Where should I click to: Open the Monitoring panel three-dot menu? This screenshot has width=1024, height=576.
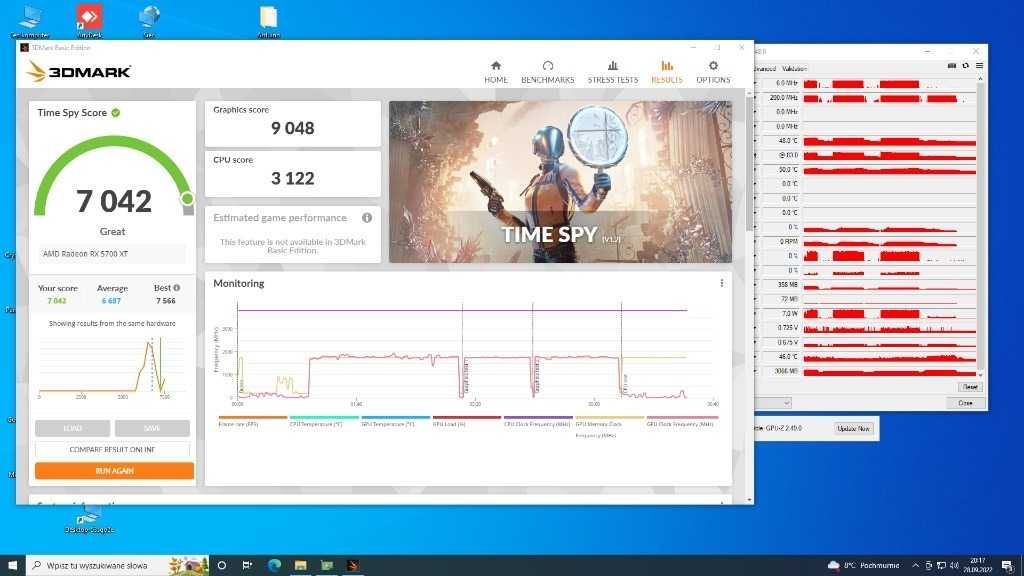722,283
